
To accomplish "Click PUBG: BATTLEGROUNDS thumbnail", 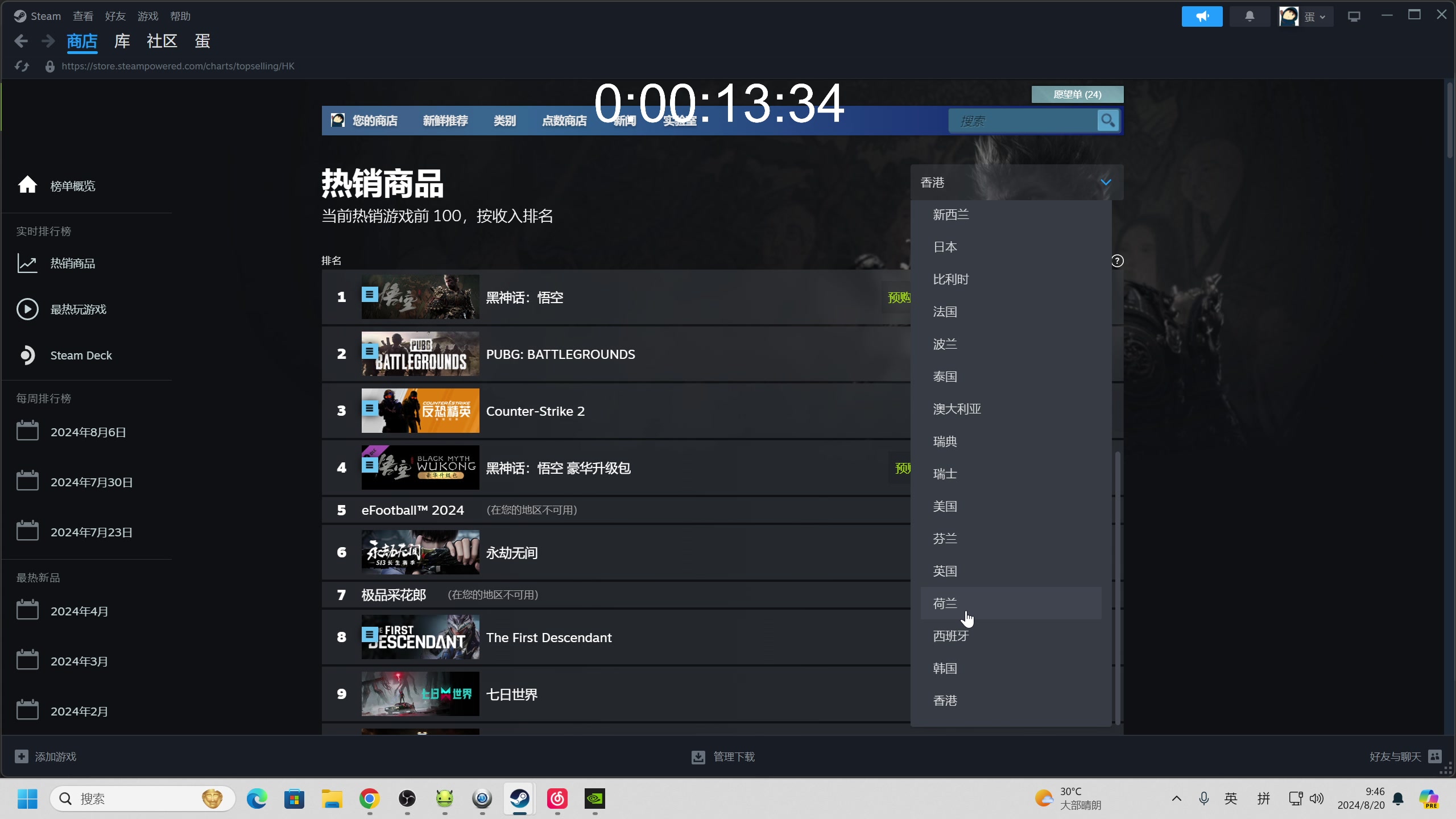I will 420,354.
